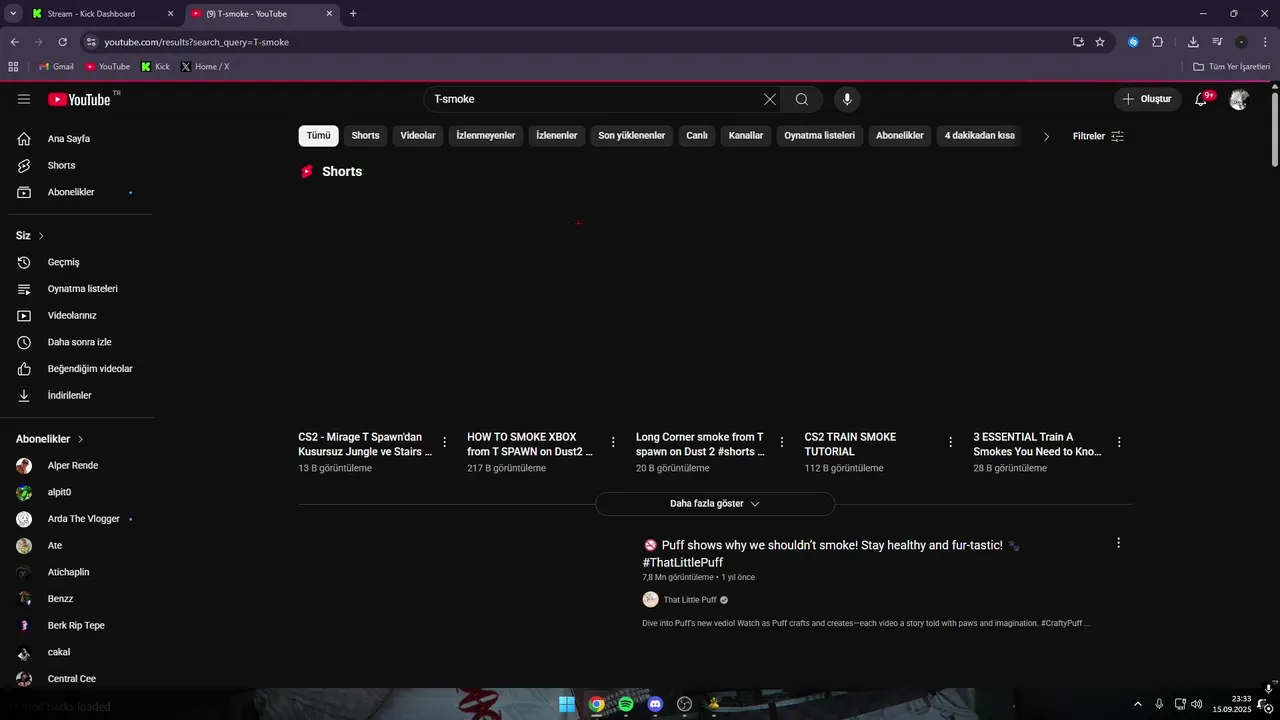Select the İzlenmeyenler filter chip

[x=486, y=136]
